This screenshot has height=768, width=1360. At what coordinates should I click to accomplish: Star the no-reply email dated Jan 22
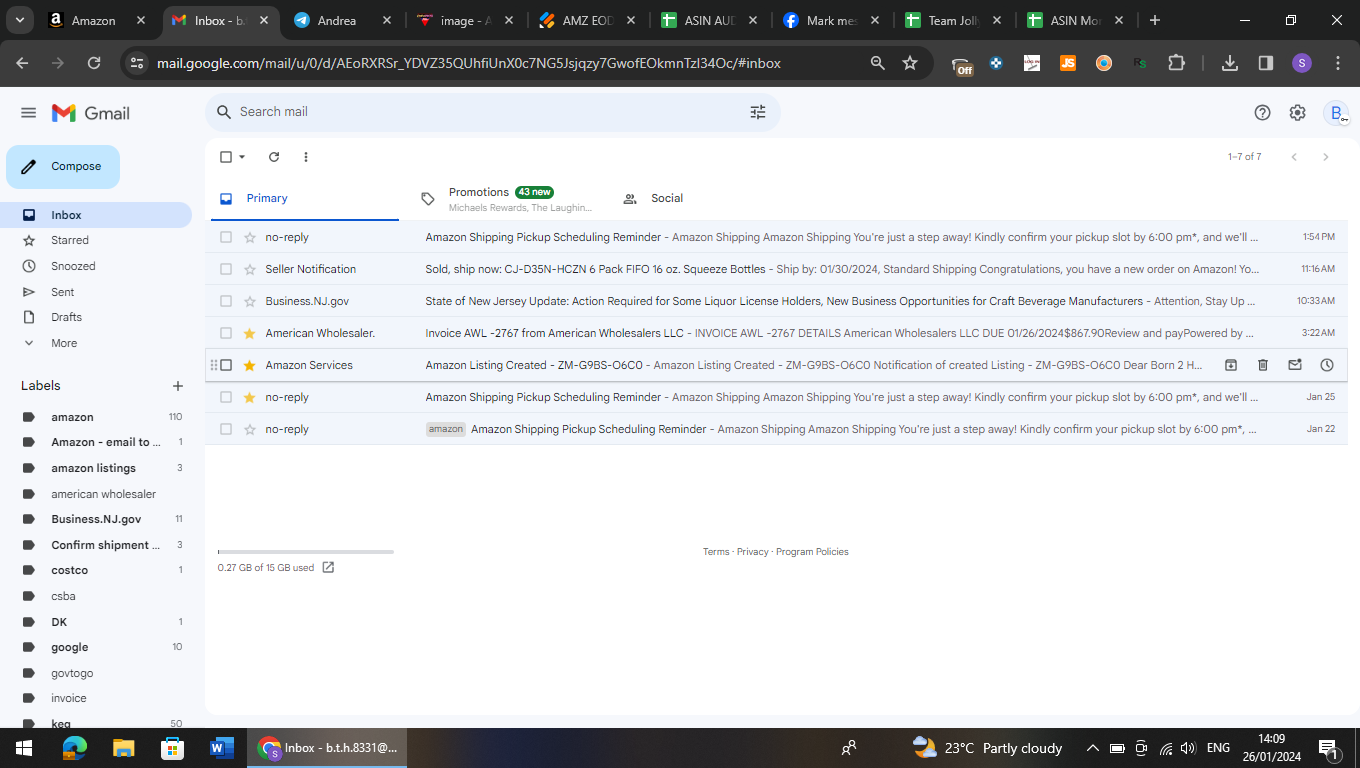(x=250, y=429)
